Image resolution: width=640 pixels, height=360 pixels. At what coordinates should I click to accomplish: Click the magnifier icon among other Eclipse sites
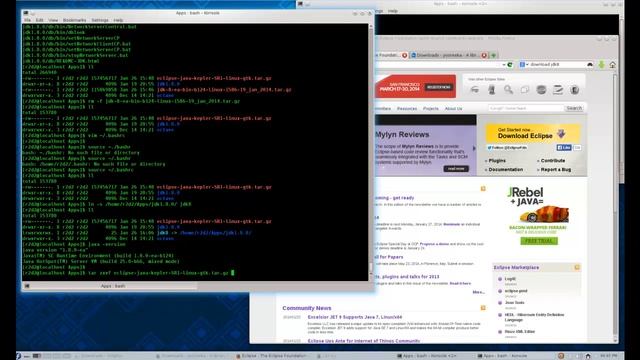(508, 90)
